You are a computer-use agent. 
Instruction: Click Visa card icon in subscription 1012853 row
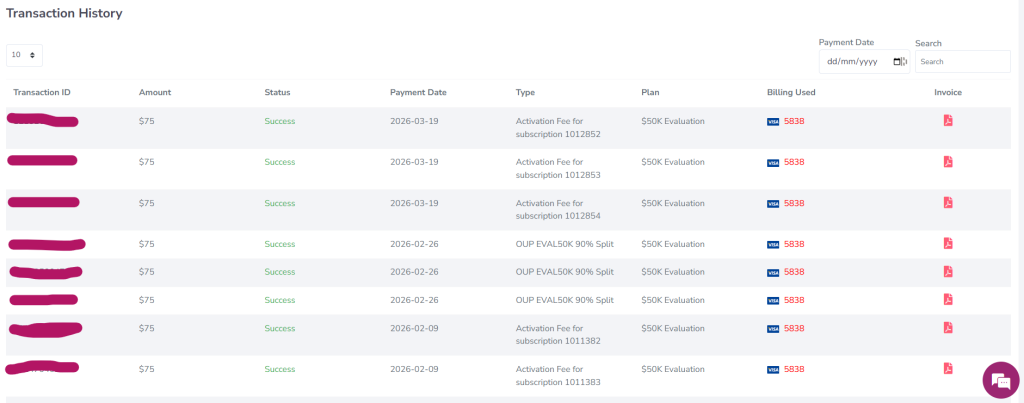(x=773, y=163)
